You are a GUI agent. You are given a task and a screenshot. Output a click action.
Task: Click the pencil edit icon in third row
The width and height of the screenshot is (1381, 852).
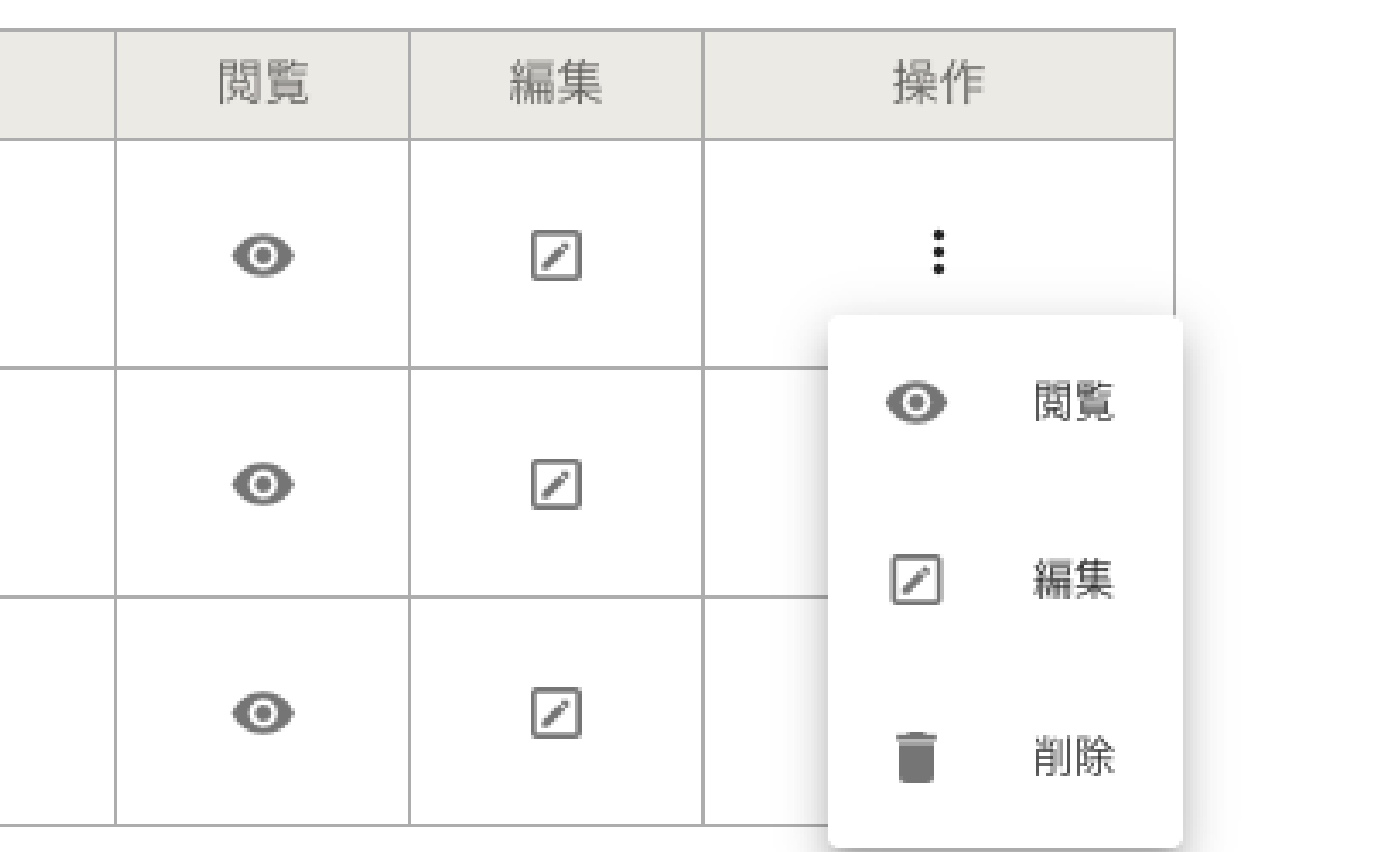click(x=556, y=712)
